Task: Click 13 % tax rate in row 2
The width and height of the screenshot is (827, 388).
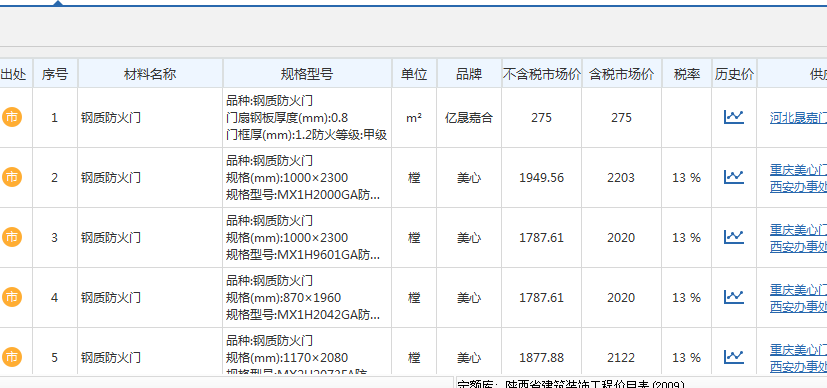Action: coord(687,178)
